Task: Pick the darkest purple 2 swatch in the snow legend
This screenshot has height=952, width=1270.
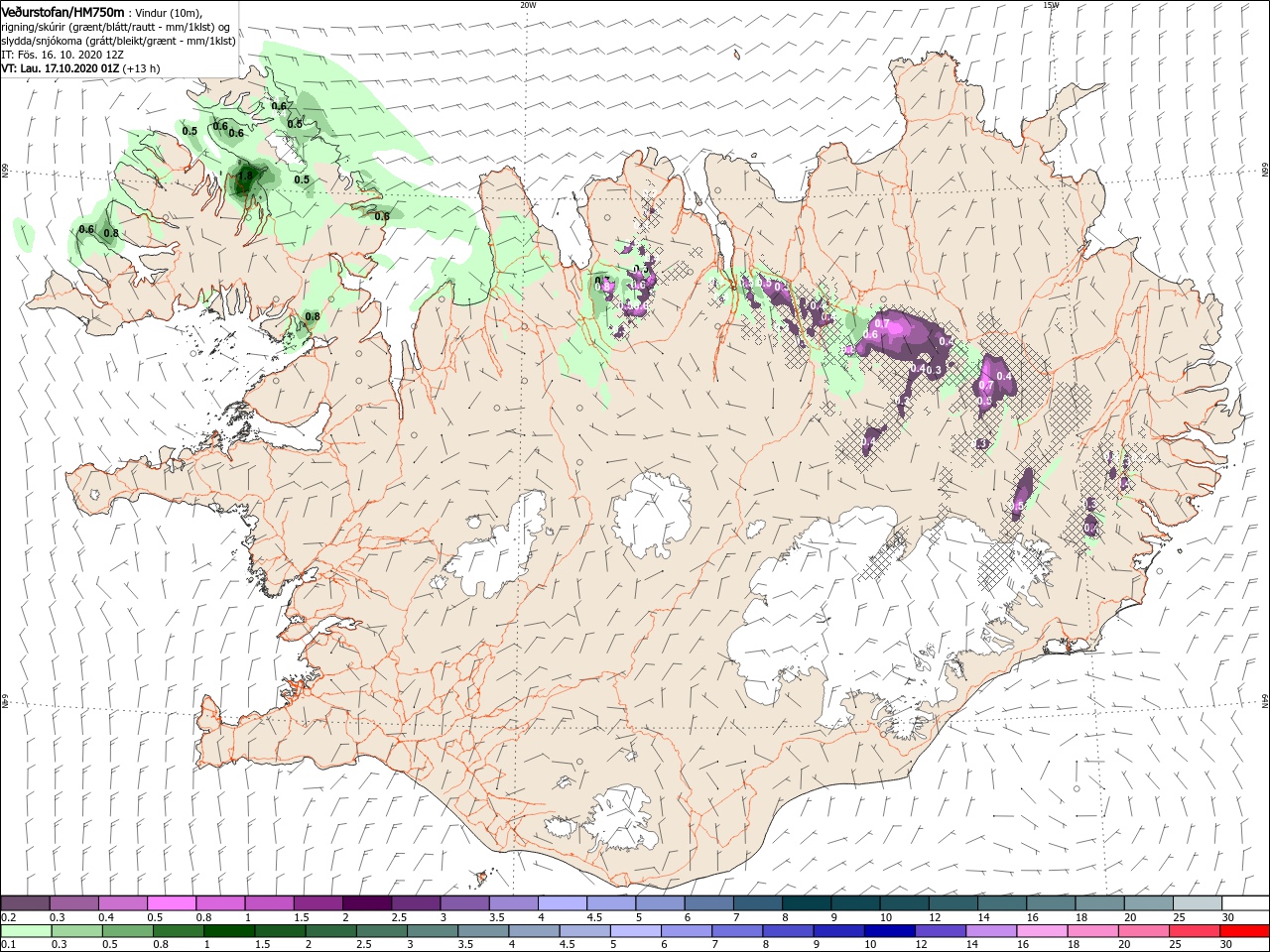Action: [x=366, y=903]
